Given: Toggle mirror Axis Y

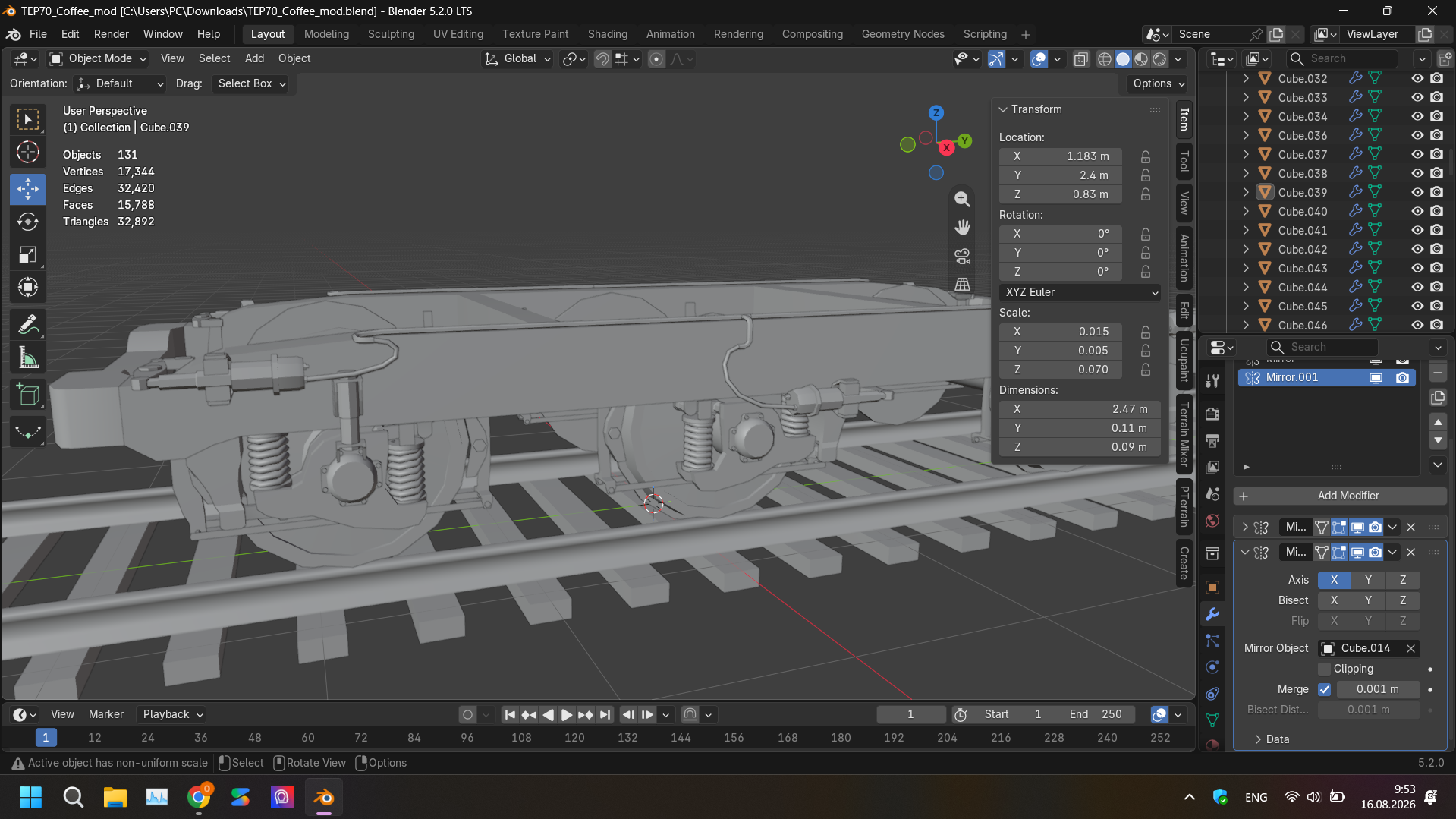Looking at the screenshot, I should tap(1368, 580).
